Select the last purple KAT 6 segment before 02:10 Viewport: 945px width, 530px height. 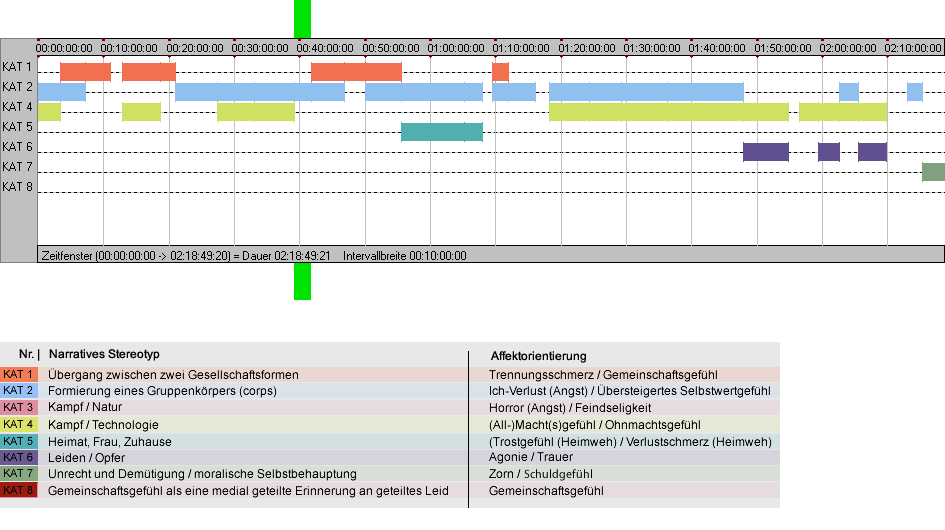pyautogui.click(x=872, y=152)
